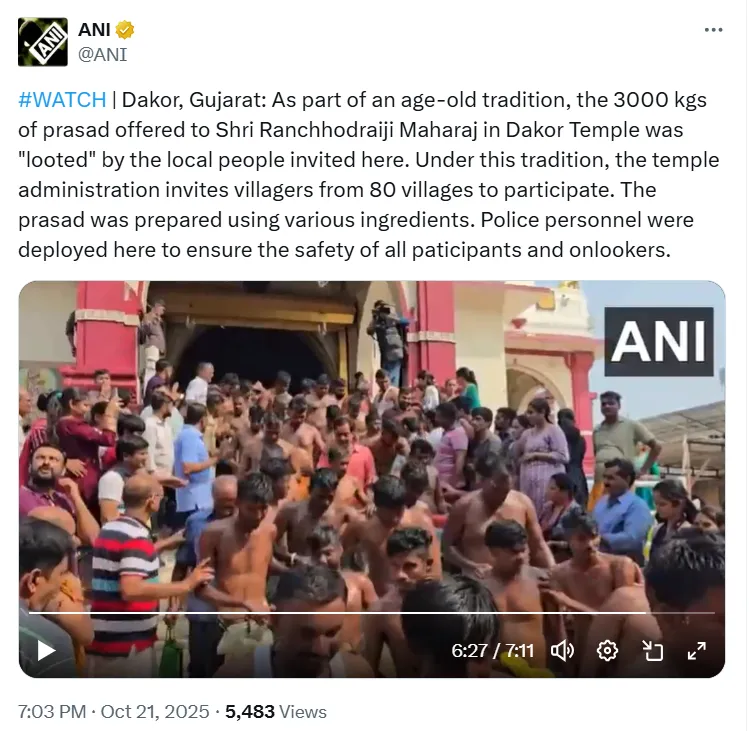Mute the video using speaker icon
The width and height of the screenshot is (749, 731).
[x=562, y=651]
